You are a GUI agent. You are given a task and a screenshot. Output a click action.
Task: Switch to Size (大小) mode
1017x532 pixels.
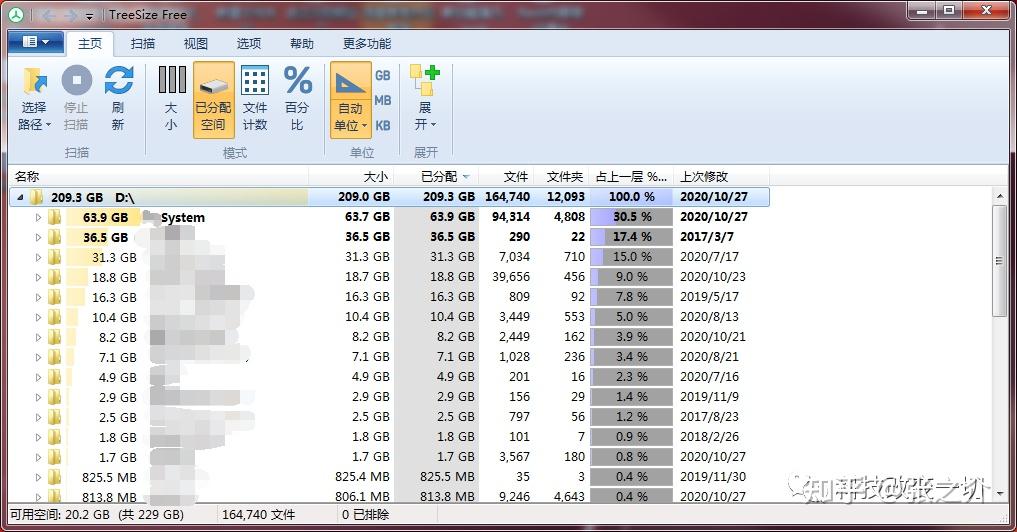171,99
